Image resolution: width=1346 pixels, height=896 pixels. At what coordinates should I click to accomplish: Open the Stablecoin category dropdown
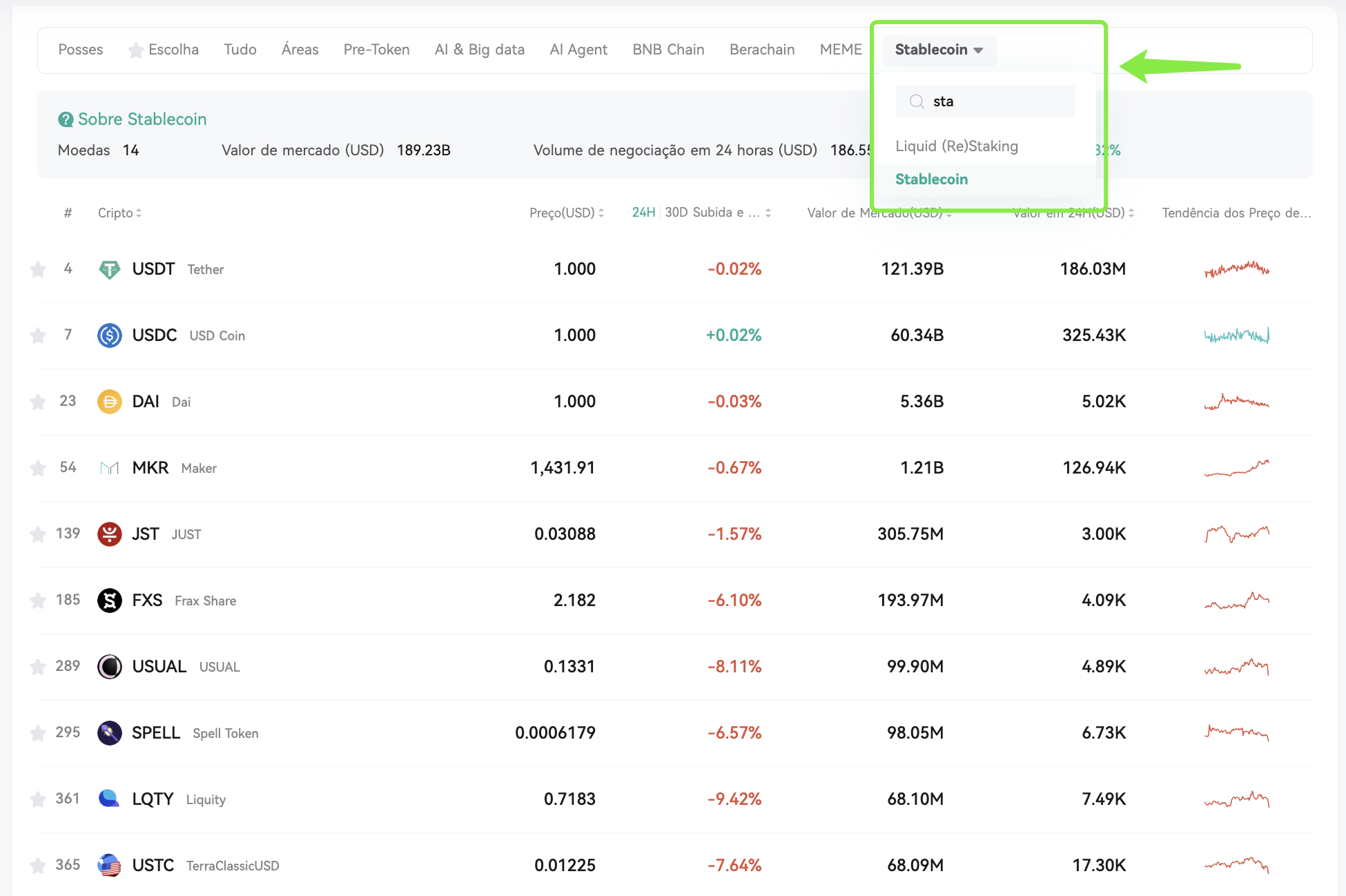point(939,50)
